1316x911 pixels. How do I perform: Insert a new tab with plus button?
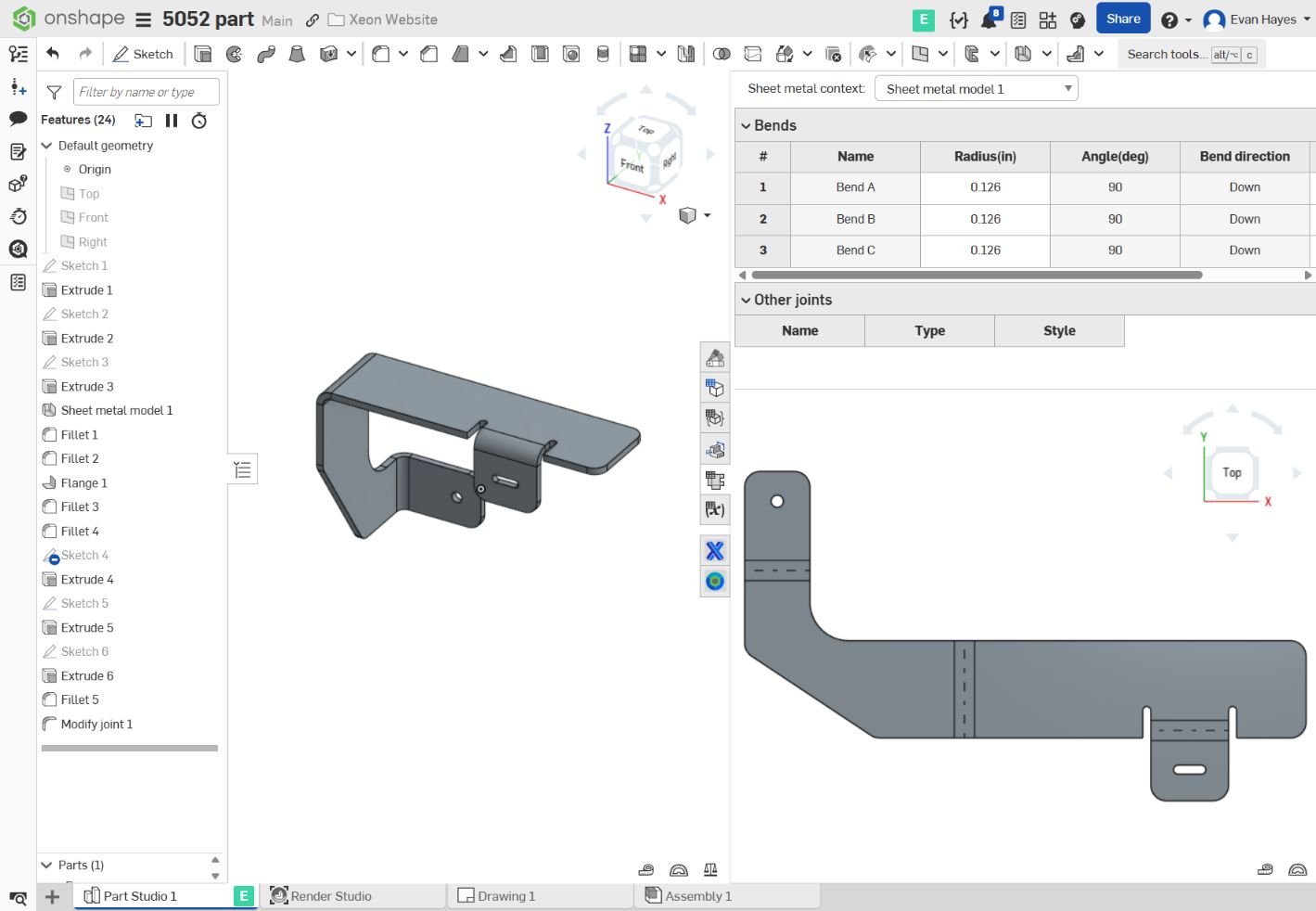(x=53, y=896)
